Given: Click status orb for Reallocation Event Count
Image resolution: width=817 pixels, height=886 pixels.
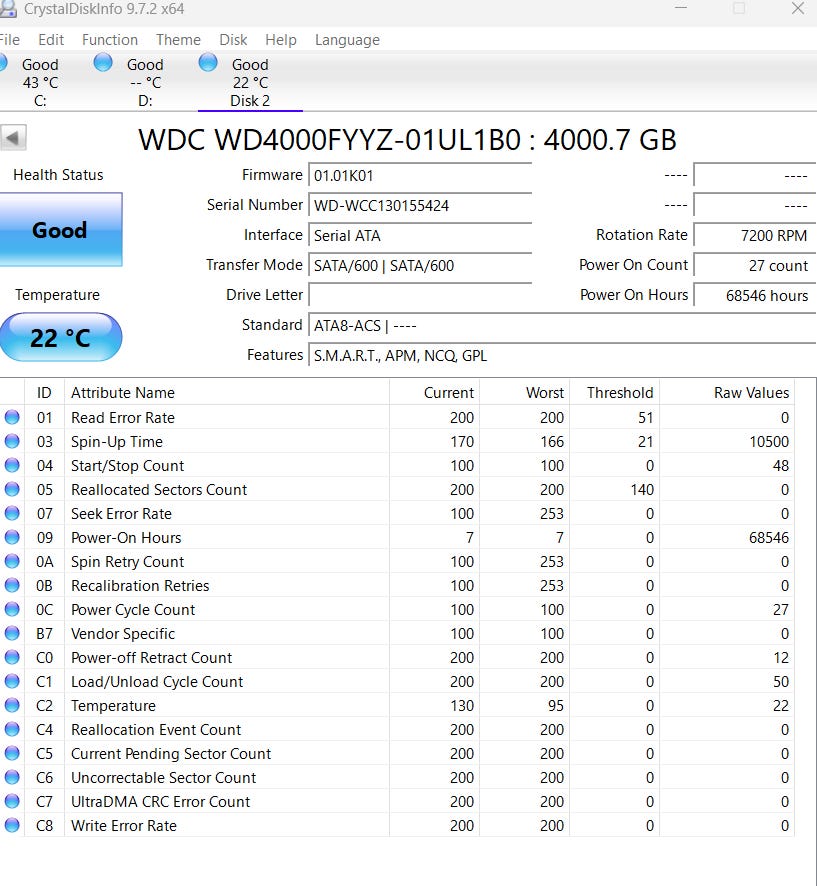Looking at the screenshot, I should (12, 729).
